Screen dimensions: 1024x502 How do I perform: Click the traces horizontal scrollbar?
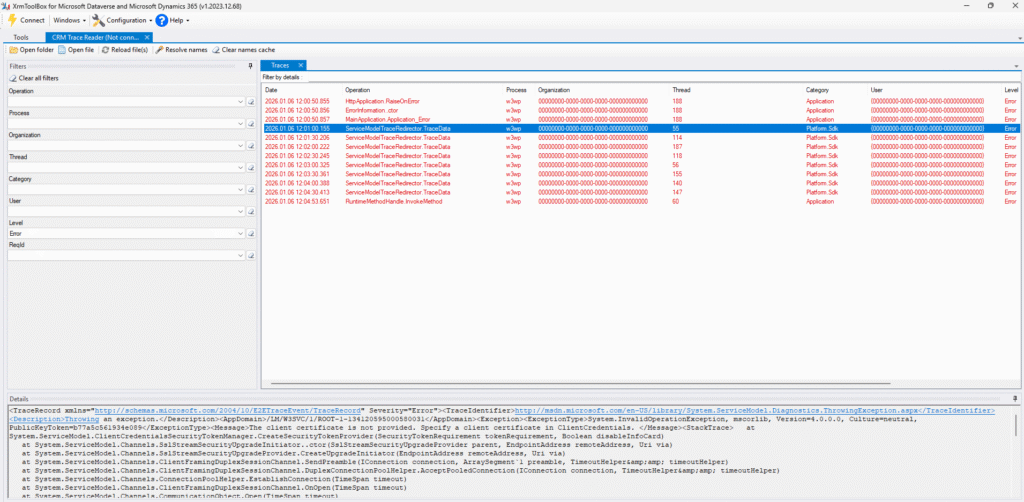click(x=581, y=383)
